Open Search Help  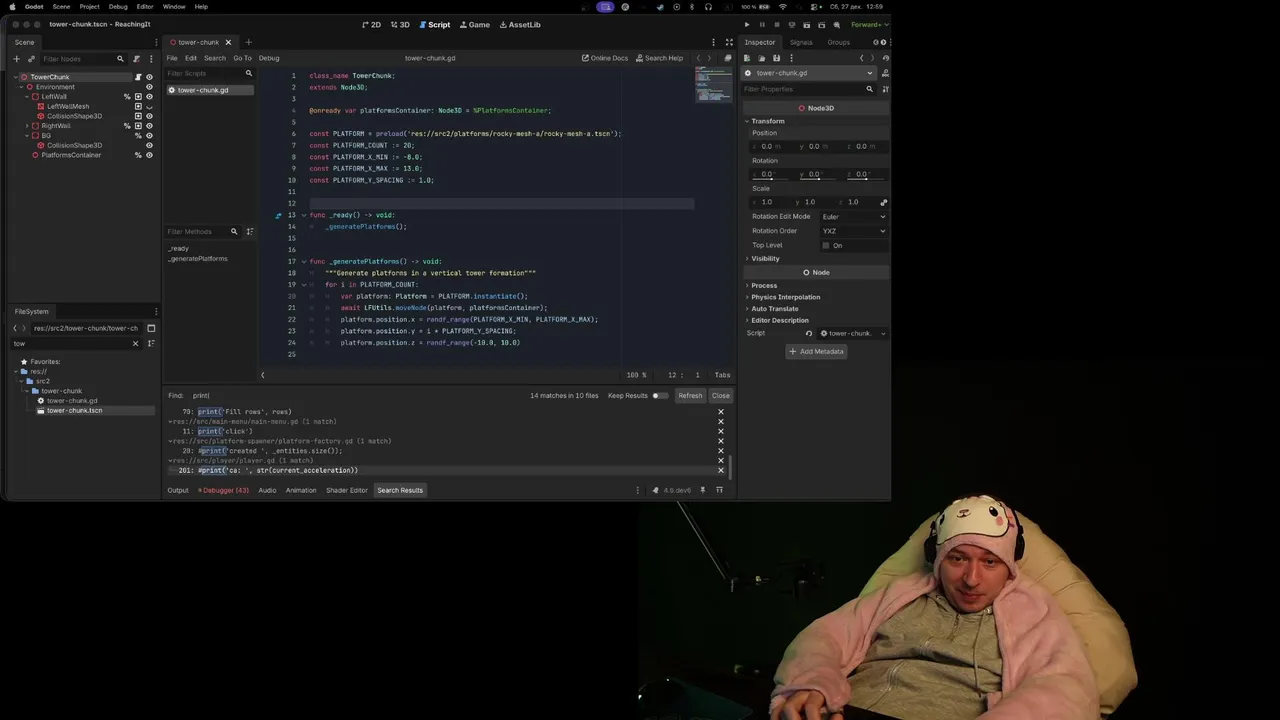(659, 58)
